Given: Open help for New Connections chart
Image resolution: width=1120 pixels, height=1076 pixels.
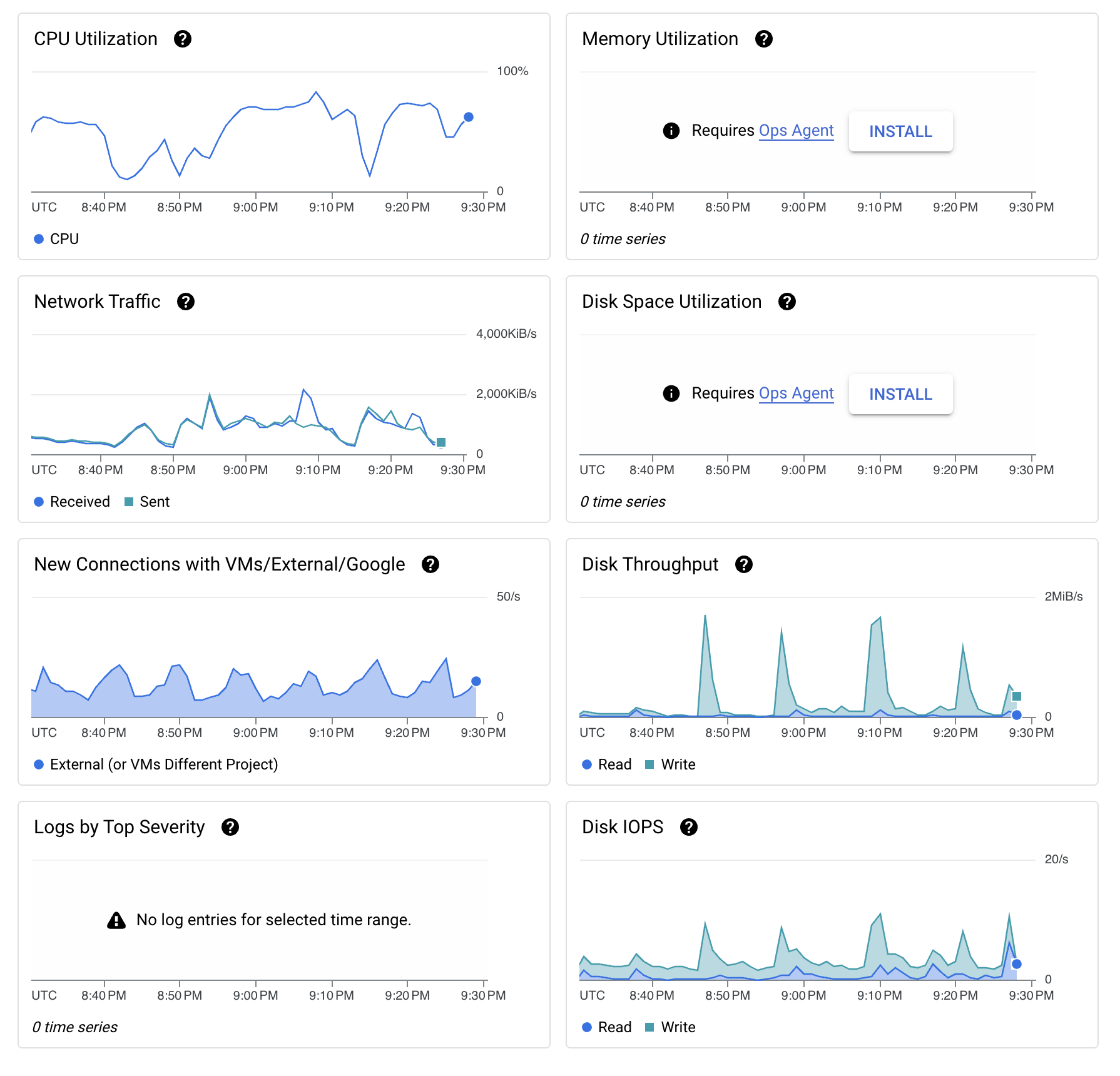Looking at the screenshot, I should tap(430, 564).
